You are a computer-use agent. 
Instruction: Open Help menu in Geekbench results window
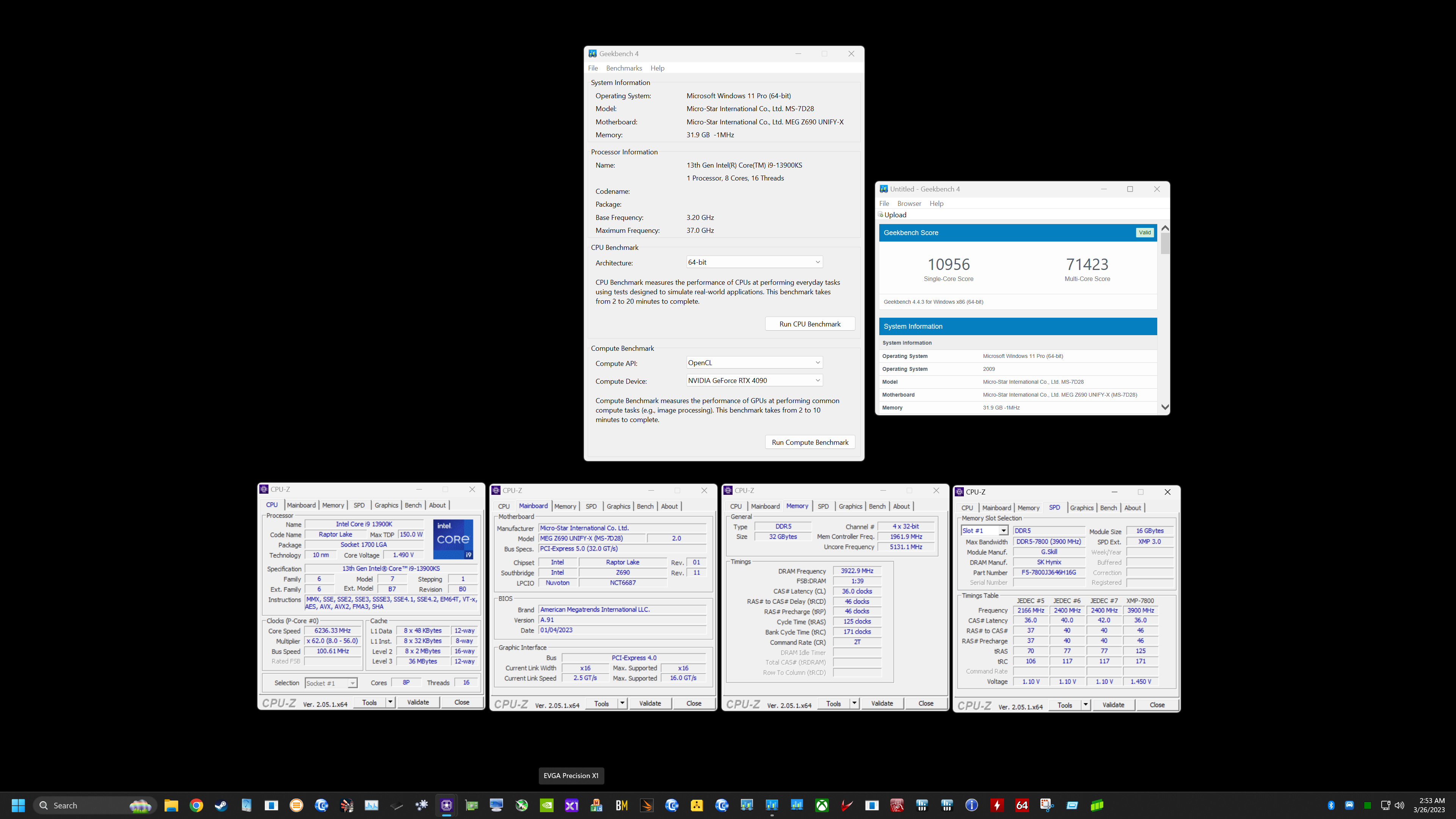(936, 204)
